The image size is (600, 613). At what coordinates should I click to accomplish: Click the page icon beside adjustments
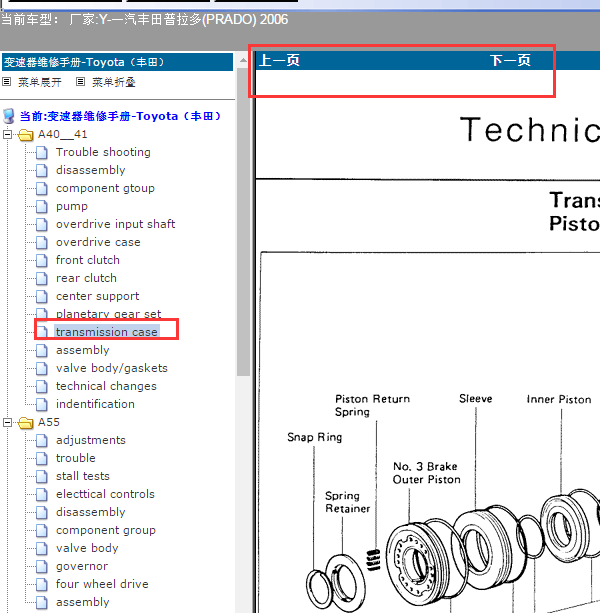[42, 440]
